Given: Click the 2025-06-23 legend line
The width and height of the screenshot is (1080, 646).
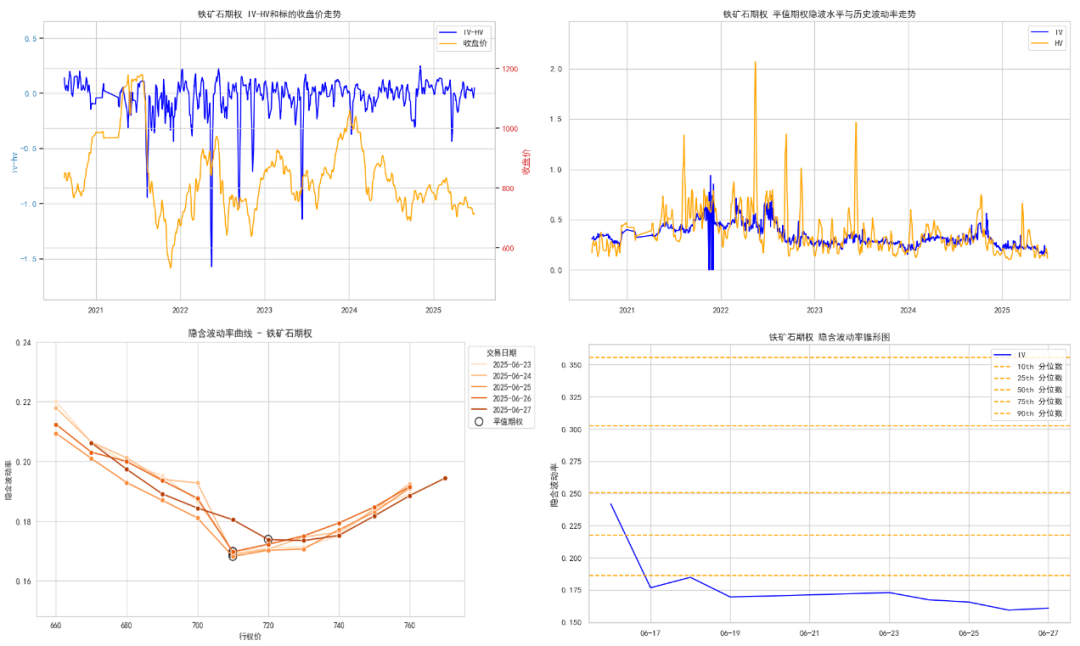Looking at the screenshot, I should coord(480,365).
